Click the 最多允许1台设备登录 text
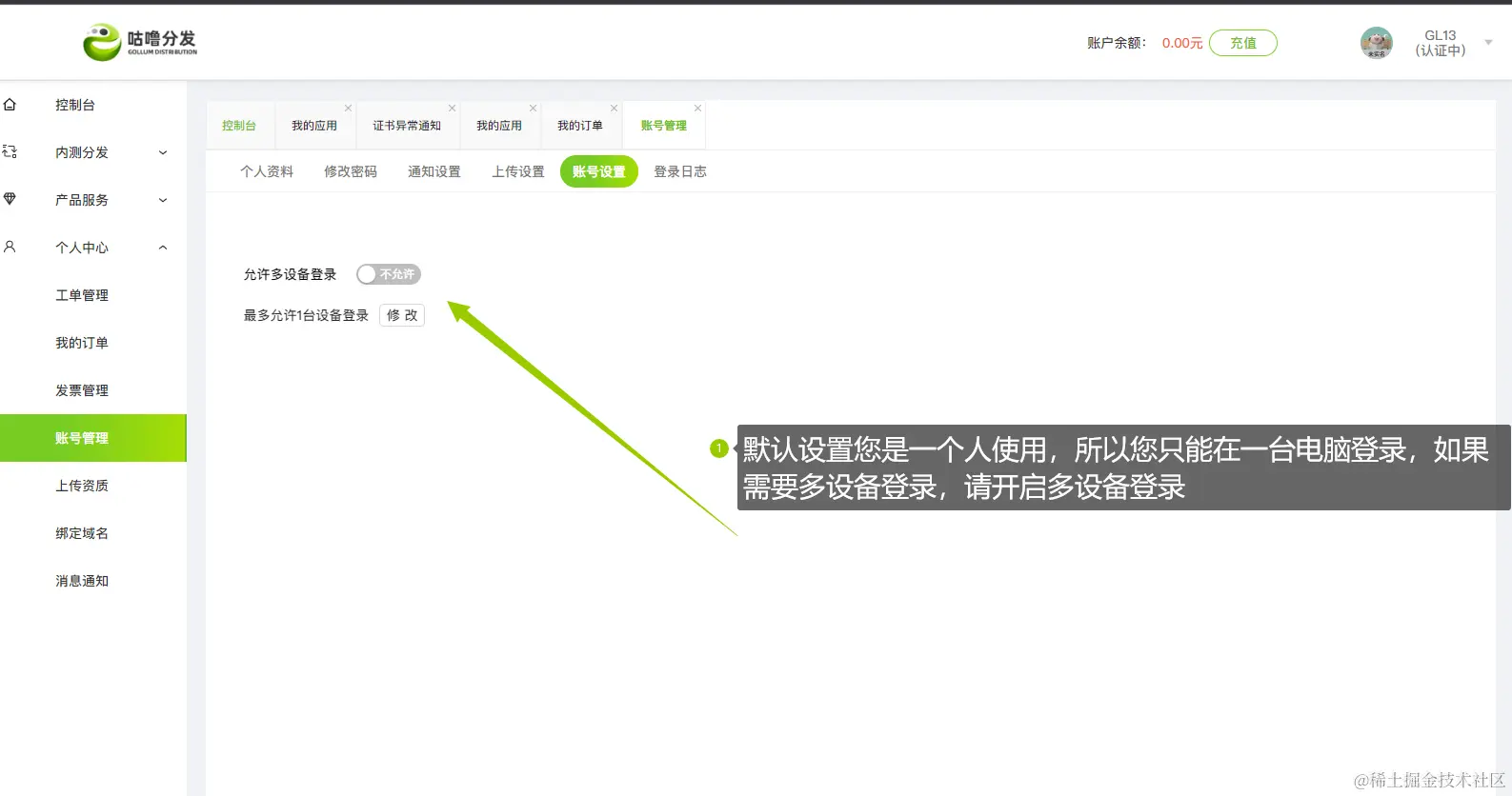Viewport: 1512px width, 796px height. pyautogui.click(x=306, y=315)
